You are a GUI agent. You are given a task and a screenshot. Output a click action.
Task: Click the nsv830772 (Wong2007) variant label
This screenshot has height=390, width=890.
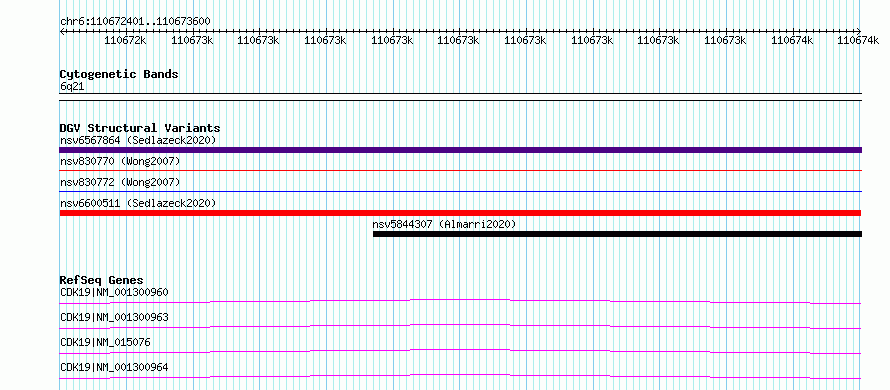pyautogui.click(x=120, y=182)
